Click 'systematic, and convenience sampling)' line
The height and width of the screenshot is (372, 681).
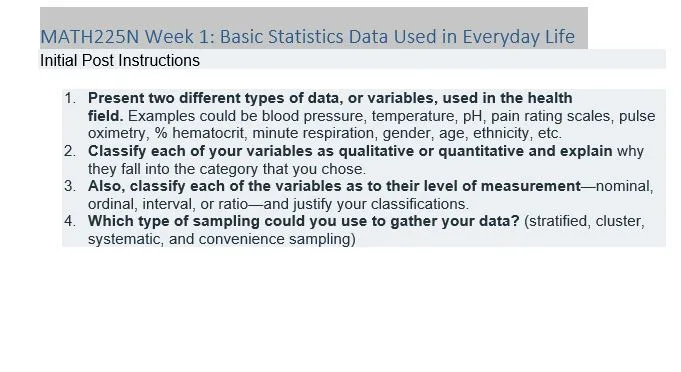(221, 239)
